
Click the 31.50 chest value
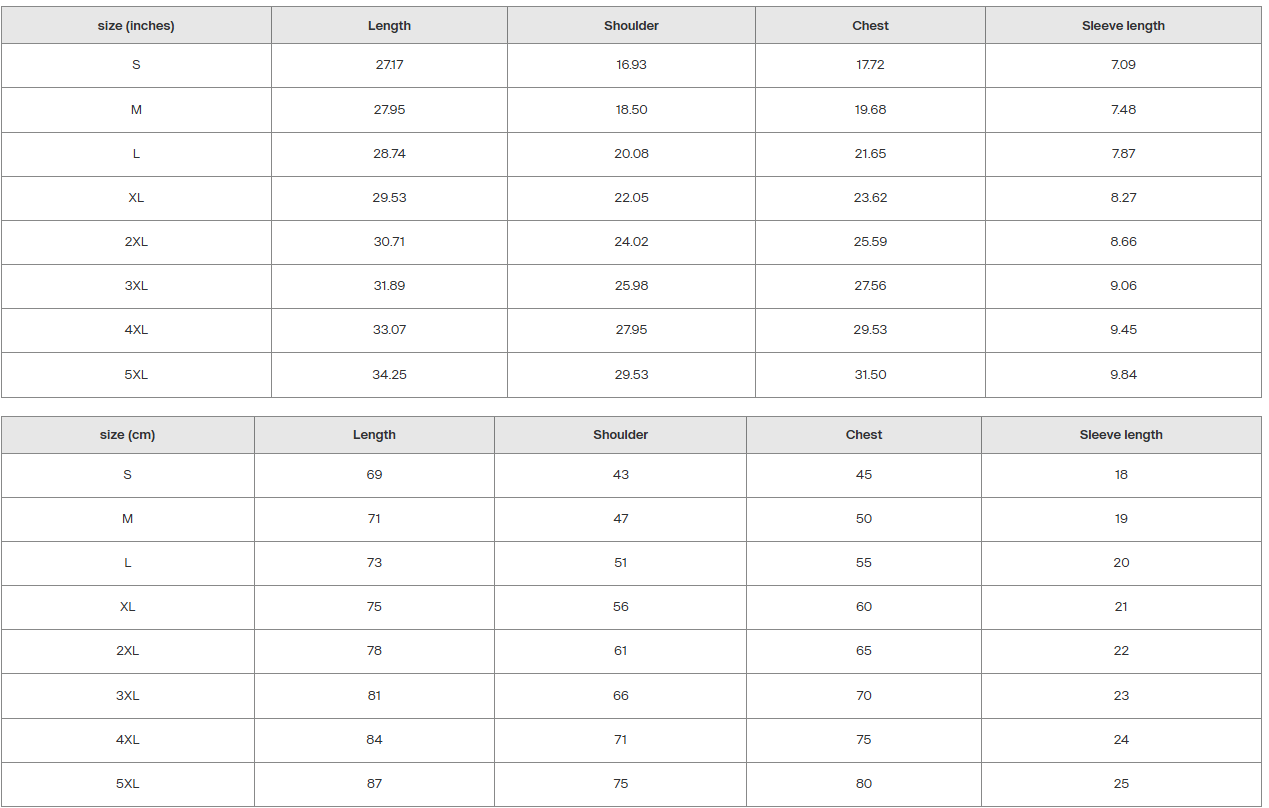[870, 375]
